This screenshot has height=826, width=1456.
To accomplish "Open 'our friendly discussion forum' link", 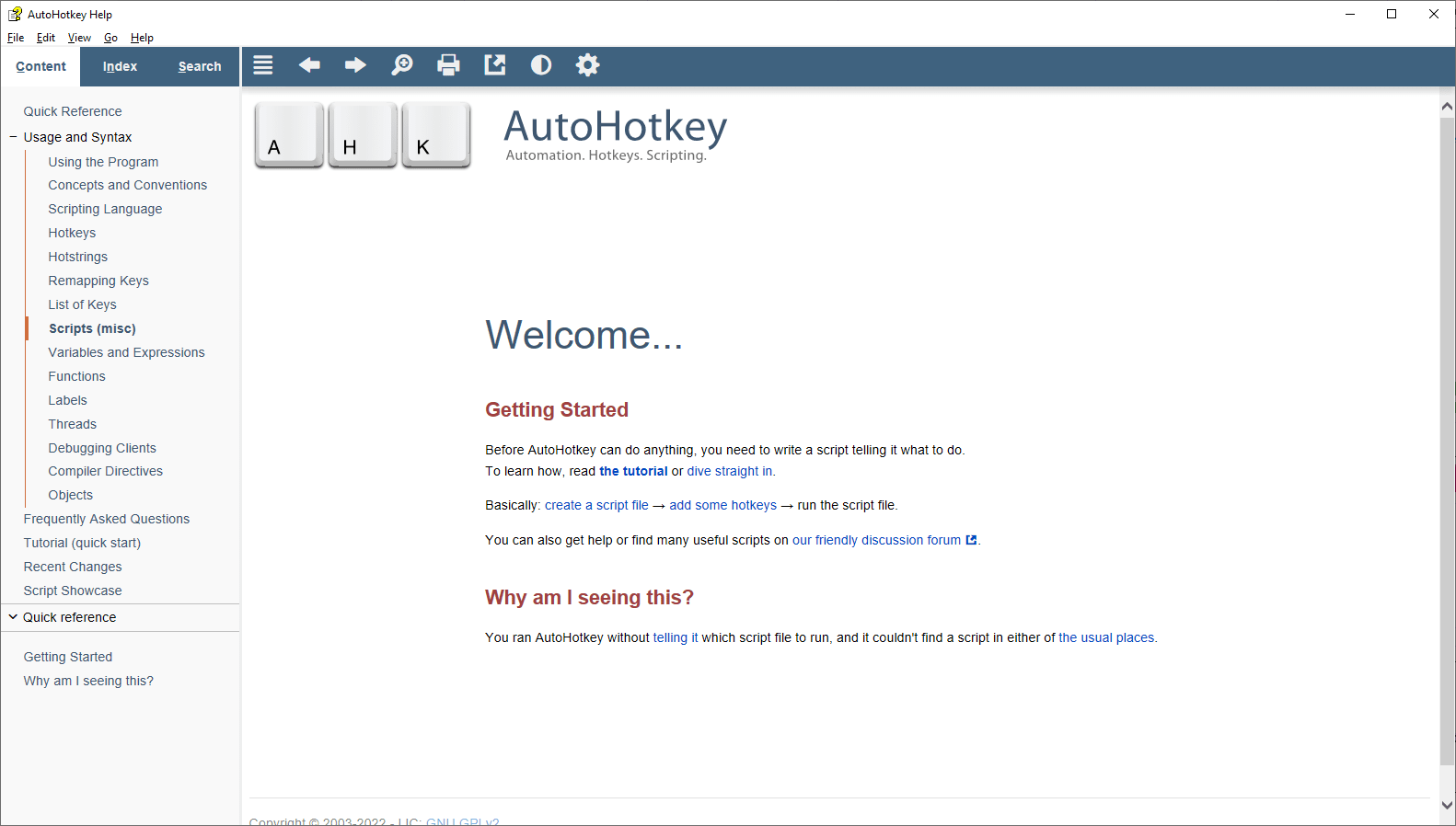I will coord(876,540).
